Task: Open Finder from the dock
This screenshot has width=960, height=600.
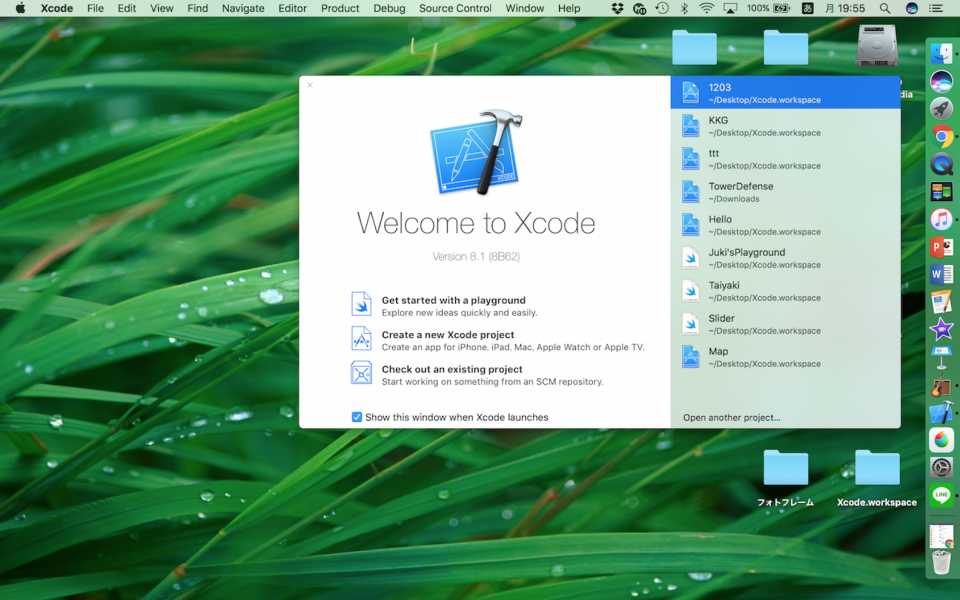Action: (x=942, y=53)
